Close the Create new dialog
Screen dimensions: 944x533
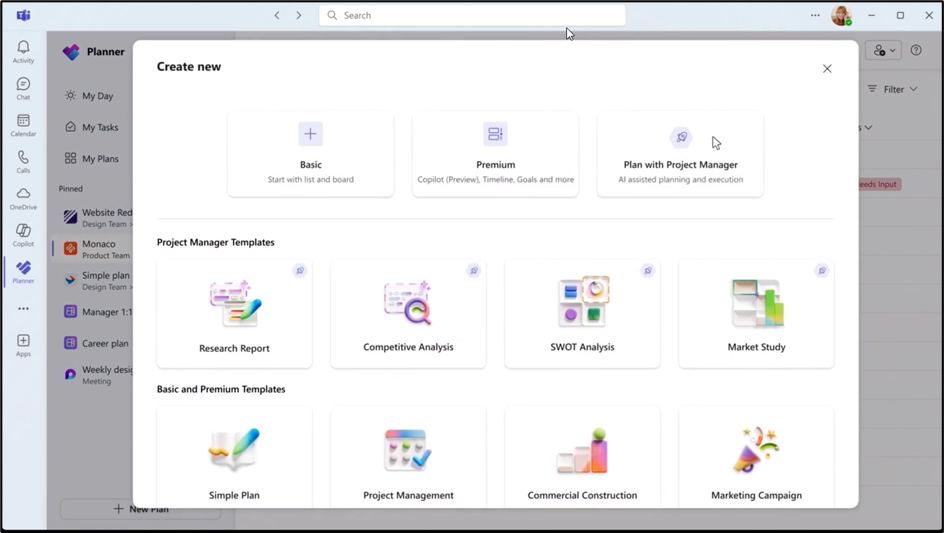827,69
